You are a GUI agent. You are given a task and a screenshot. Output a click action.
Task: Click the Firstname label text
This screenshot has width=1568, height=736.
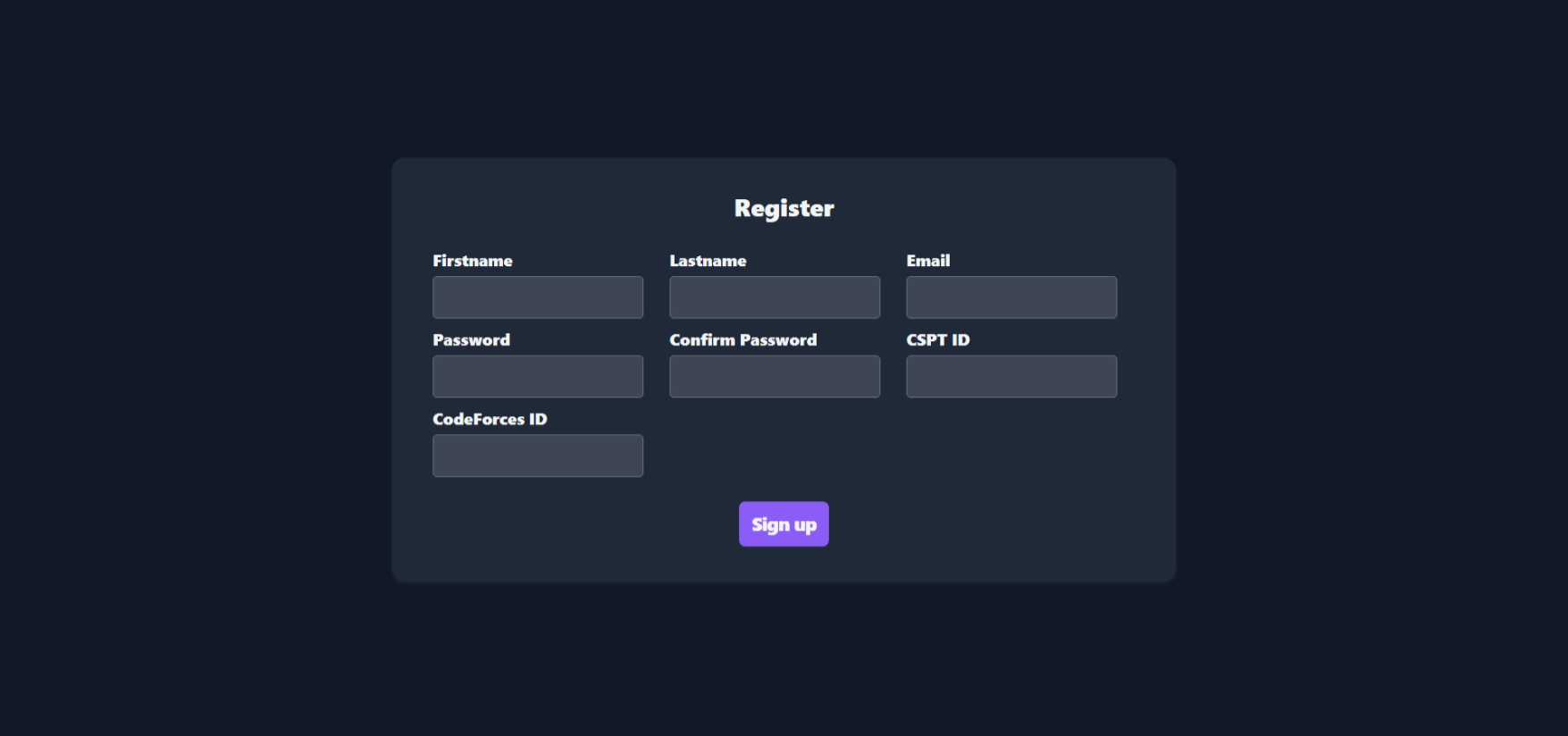(x=473, y=261)
